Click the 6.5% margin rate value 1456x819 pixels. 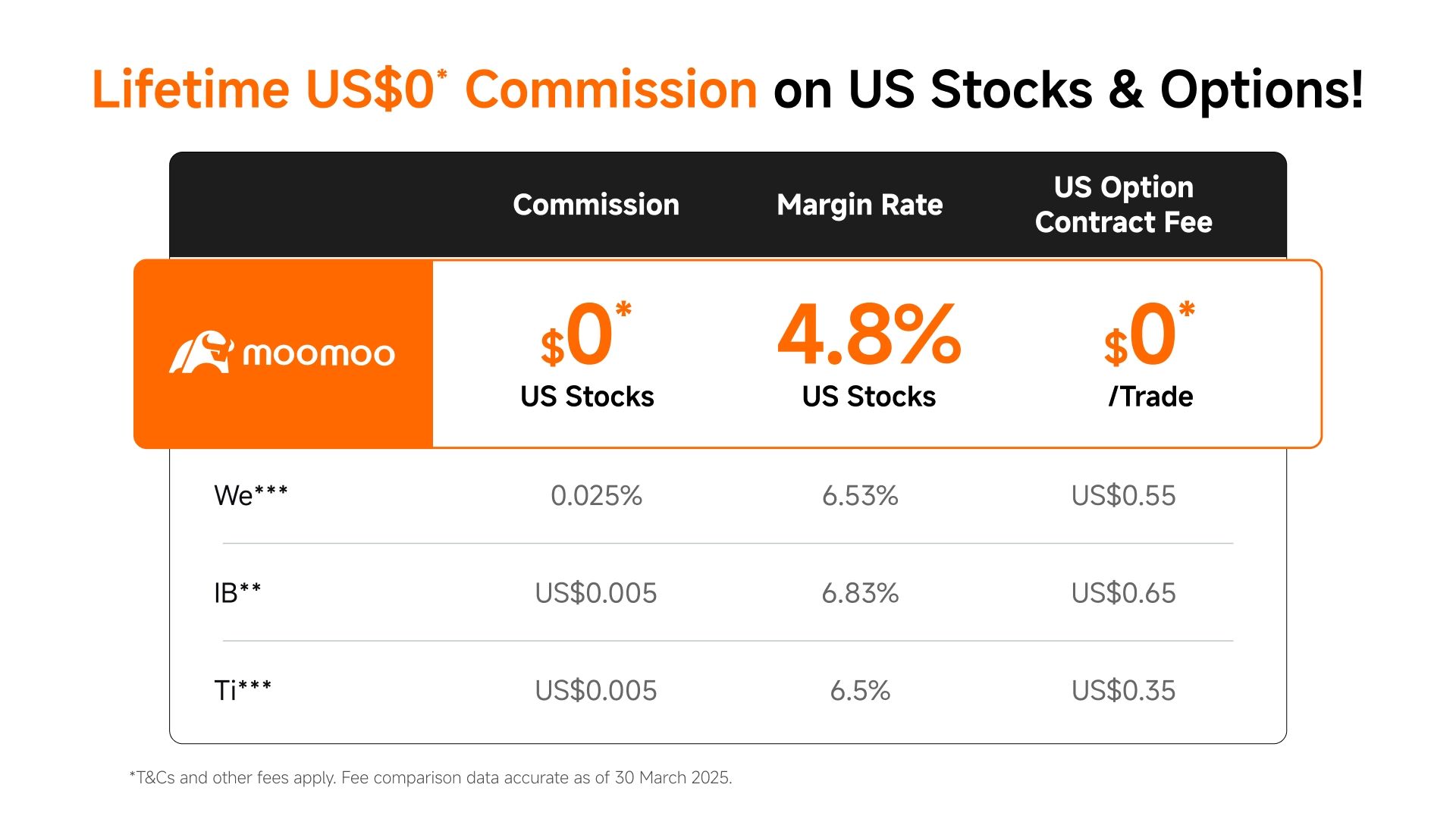(860, 691)
